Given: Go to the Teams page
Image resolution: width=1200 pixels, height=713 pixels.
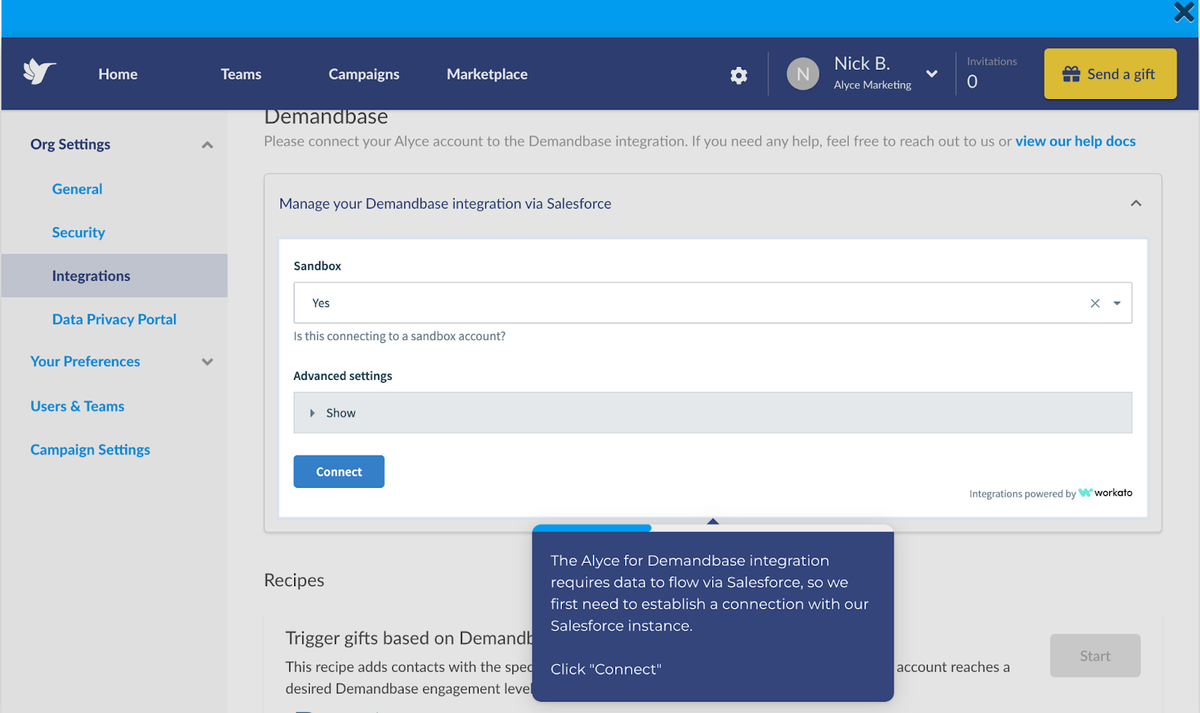Looking at the screenshot, I should 241,74.
